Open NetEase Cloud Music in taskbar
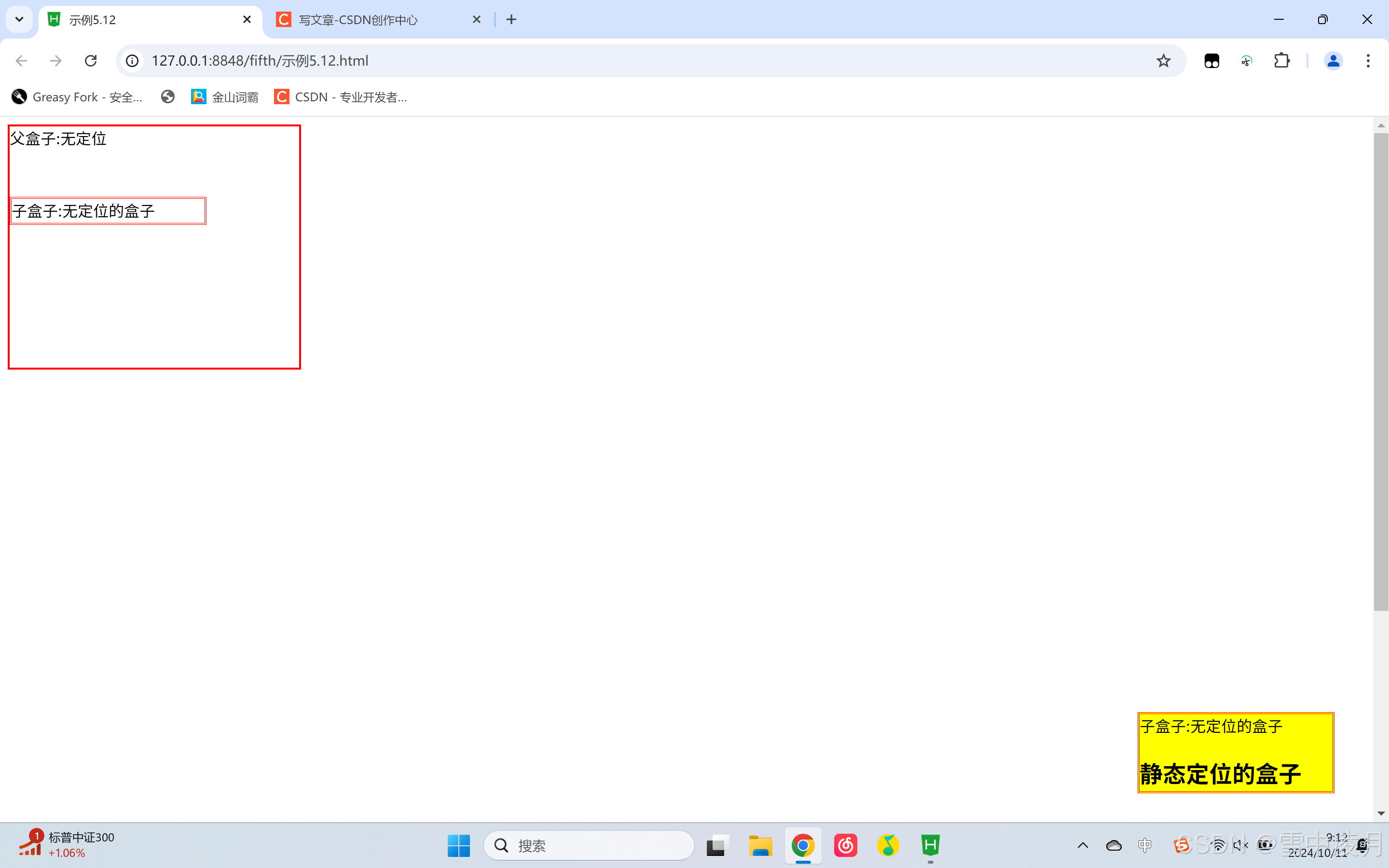The height and width of the screenshot is (868, 1389). pyautogui.click(x=845, y=845)
